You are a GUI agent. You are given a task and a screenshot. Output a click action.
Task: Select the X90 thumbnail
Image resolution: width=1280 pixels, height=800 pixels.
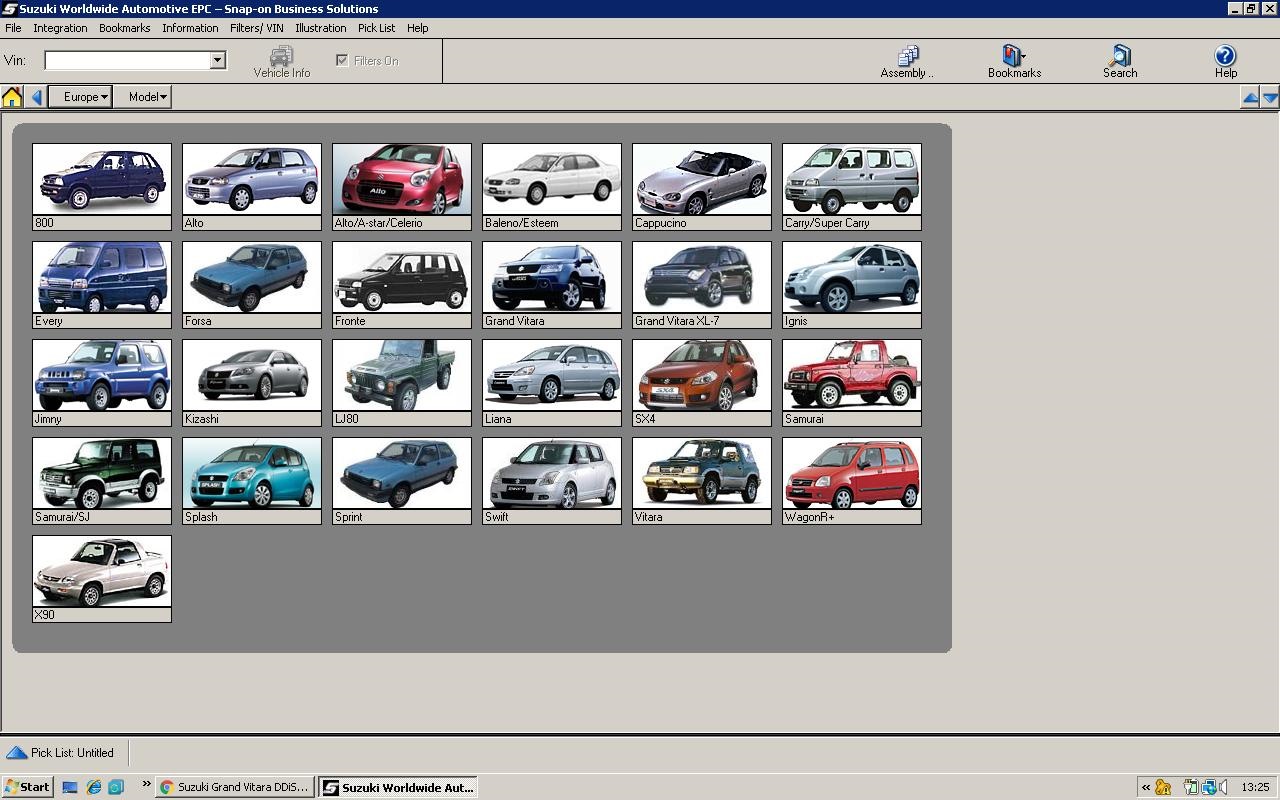tap(102, 579)
